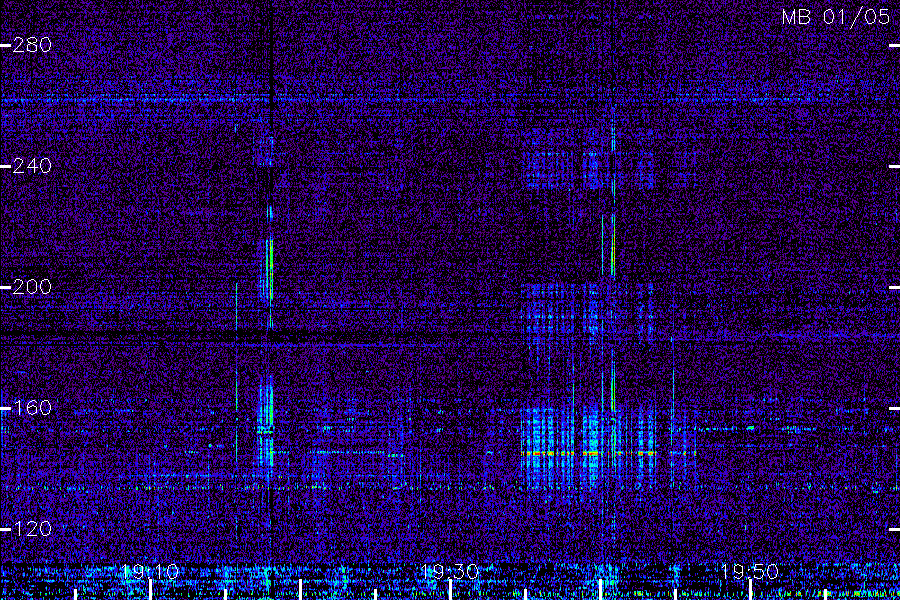900x600 pixels.
Task: Click the 200 frequency axis label
Action: click(32, 287)
